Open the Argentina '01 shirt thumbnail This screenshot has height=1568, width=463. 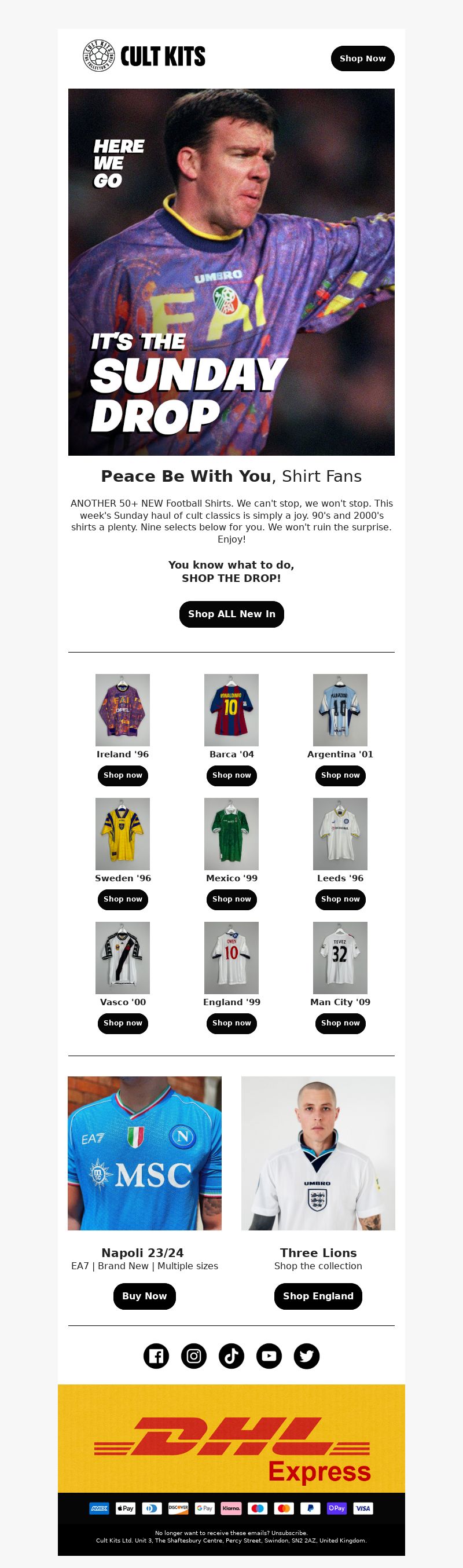(x=340, y=710)
